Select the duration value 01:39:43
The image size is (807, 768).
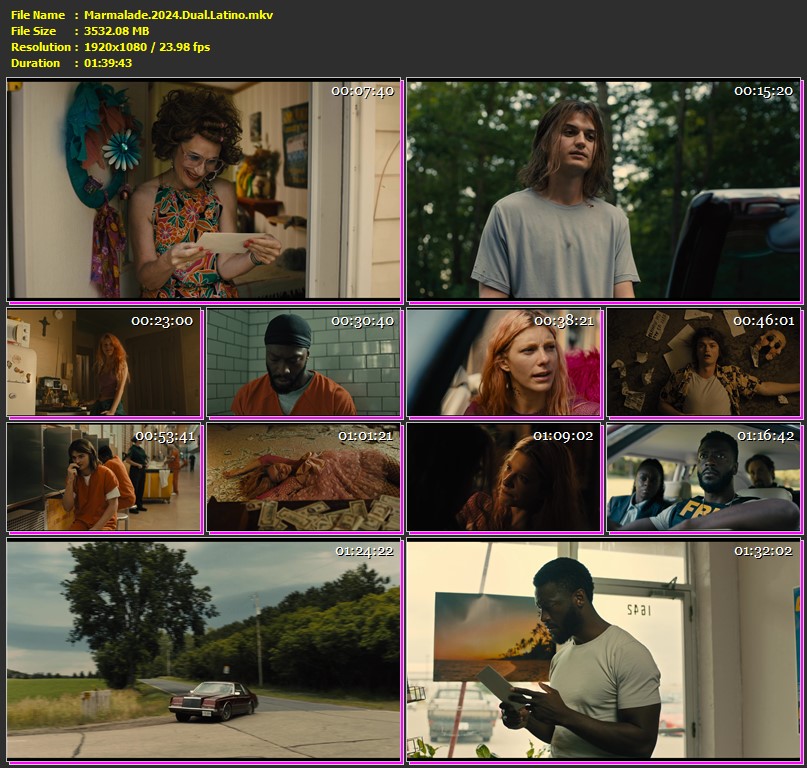(x=108, y=63)
